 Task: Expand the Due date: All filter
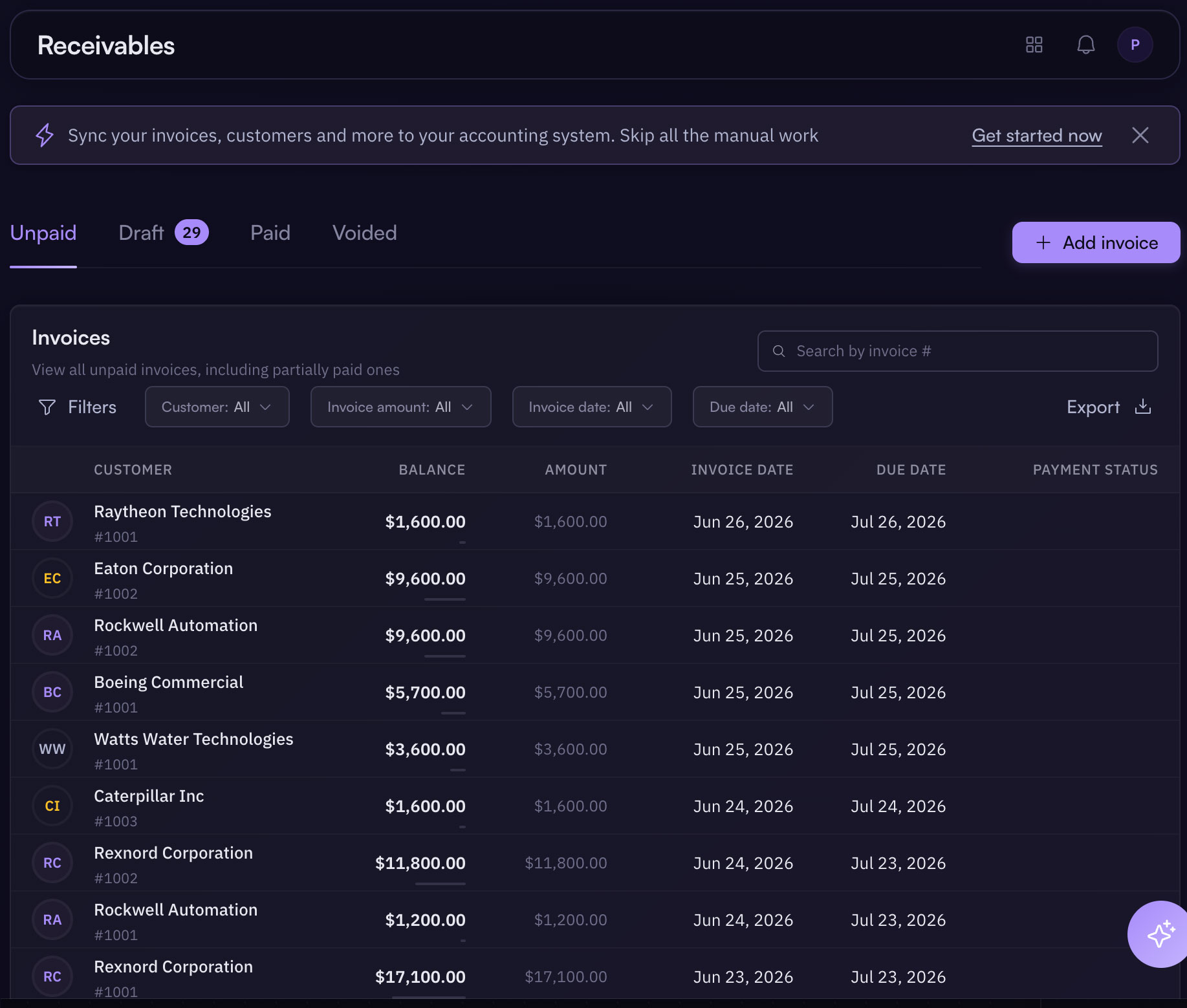763,407
